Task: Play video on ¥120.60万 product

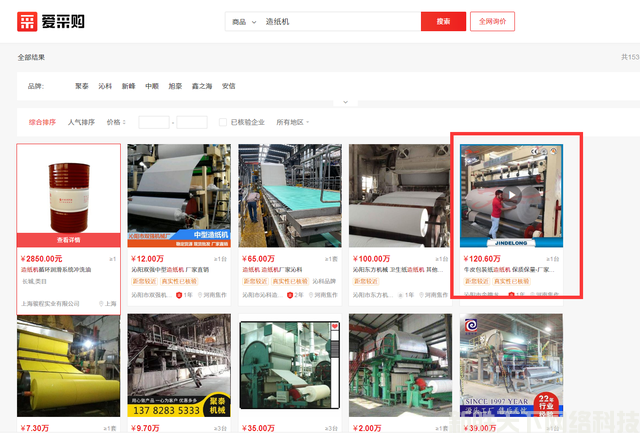Action: point(511,195)
